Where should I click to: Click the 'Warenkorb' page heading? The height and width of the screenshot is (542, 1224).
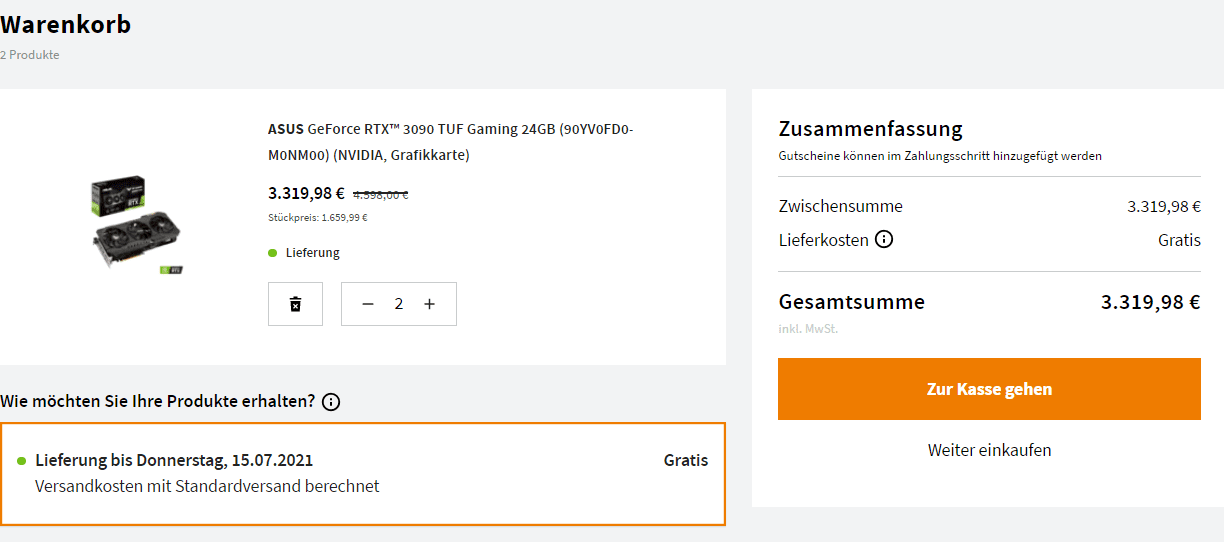(x=66, y=24)
